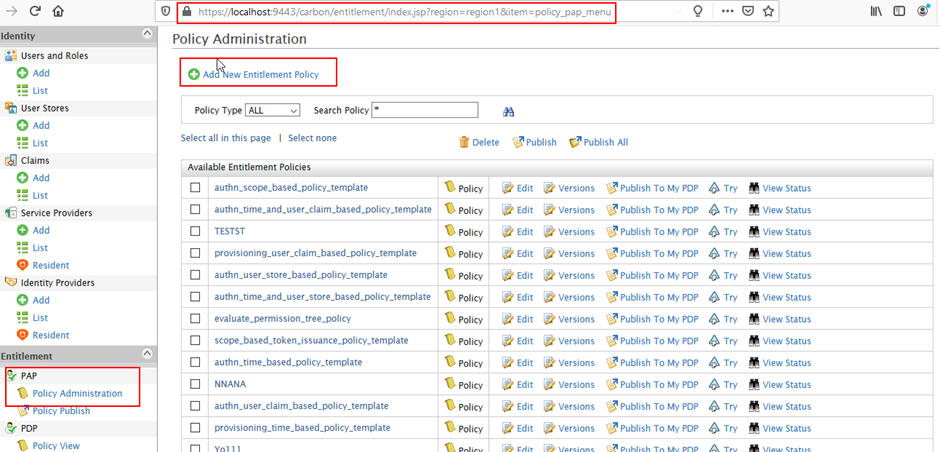Image resolution: width=940 pixels, height=452 pixels.
Task: Open Policy Administration in the PAP menu
Action: click(77, 393)
